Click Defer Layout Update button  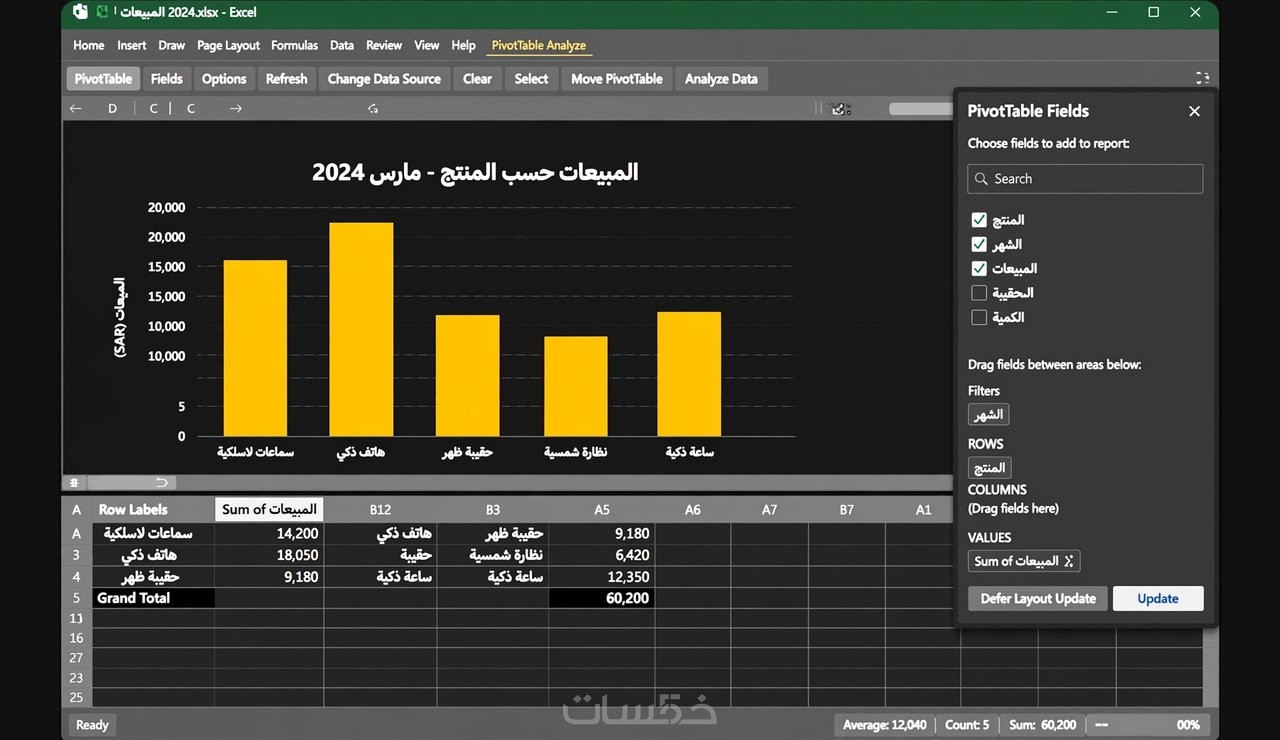pos(1038,599)
